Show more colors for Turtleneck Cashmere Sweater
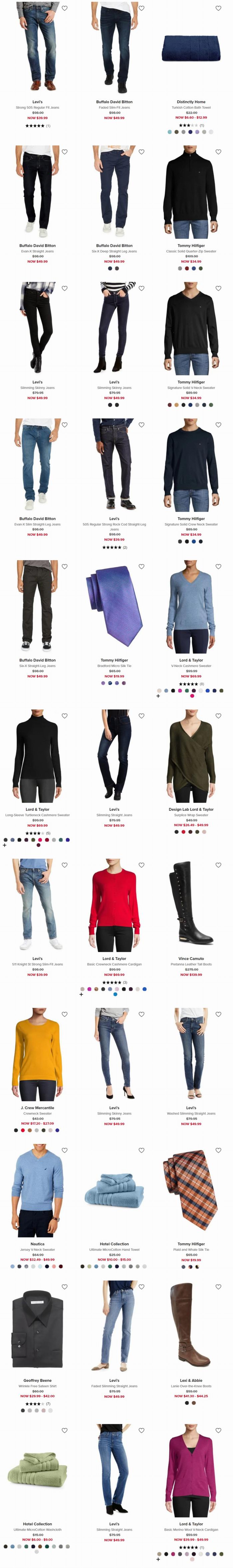 pyautogui.click(x=5, y=845)
